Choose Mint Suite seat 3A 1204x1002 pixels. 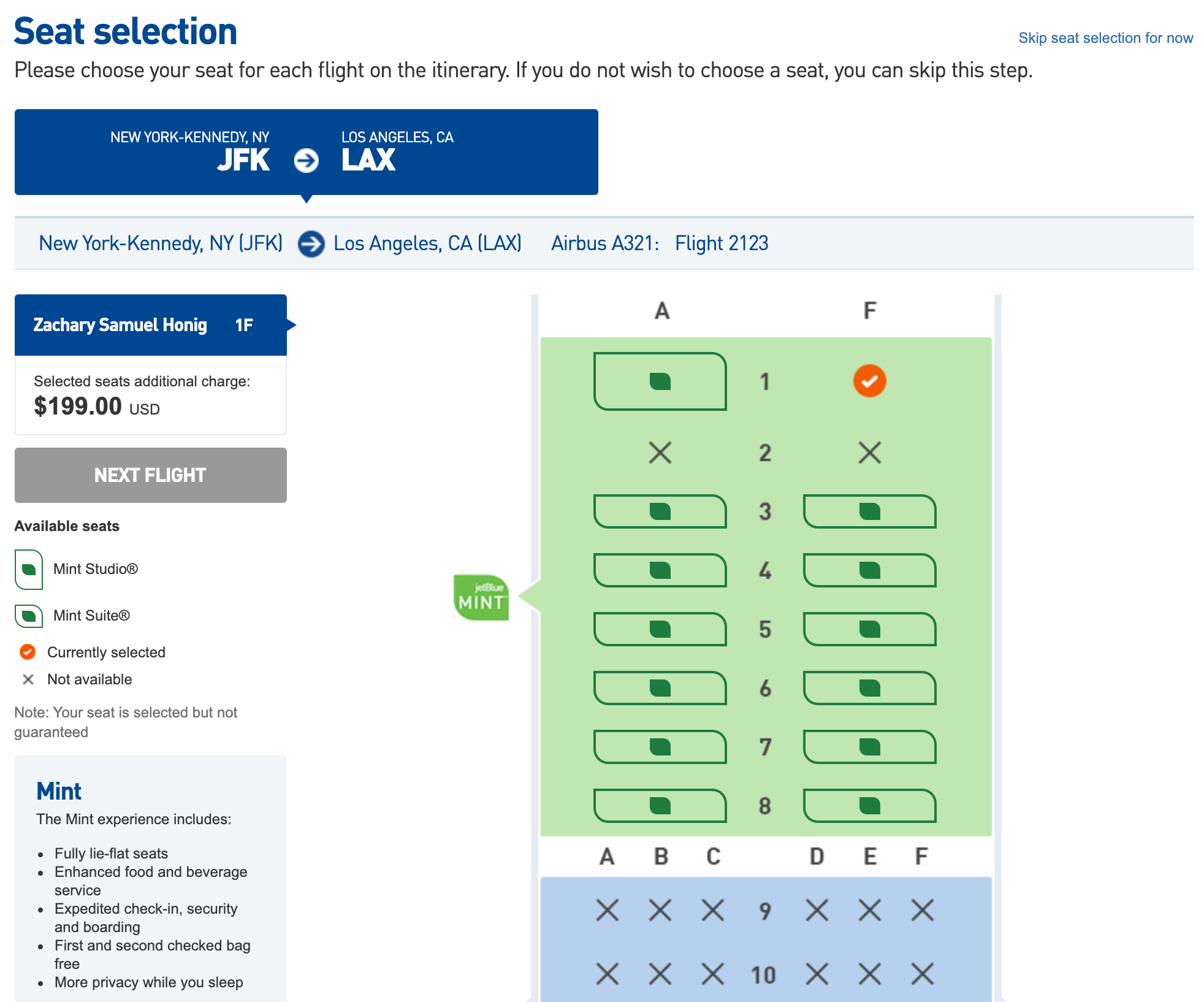tap(660, 511)
